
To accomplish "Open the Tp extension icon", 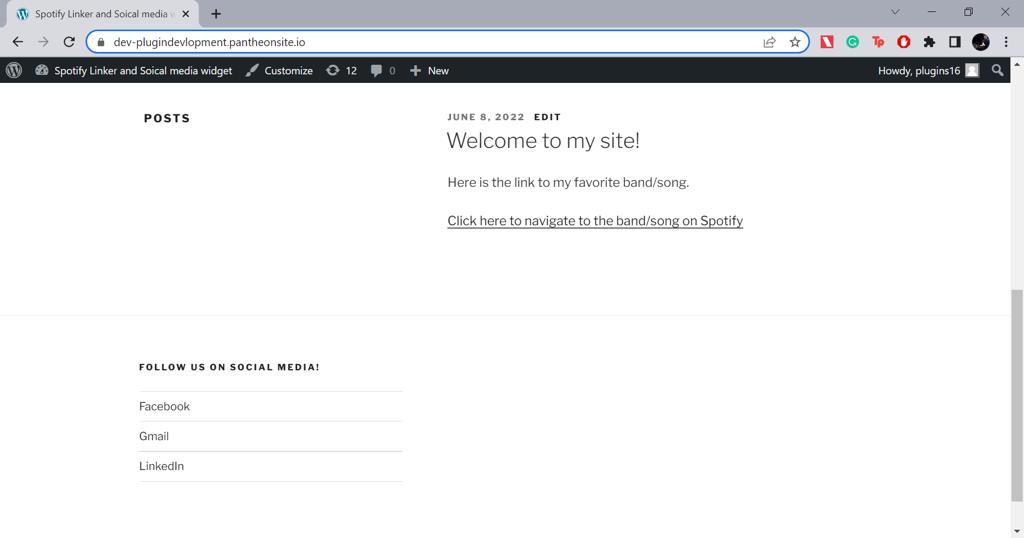I will pos(878,42).
